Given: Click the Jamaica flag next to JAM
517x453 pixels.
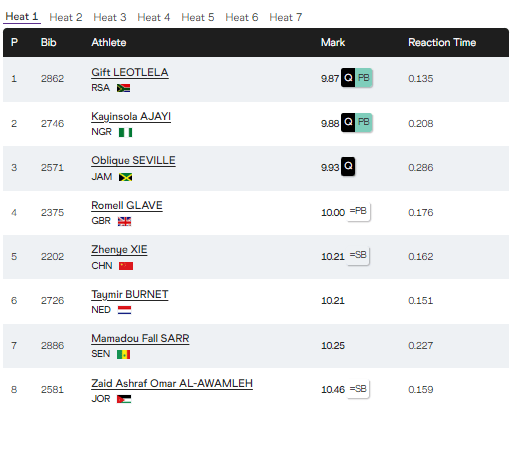Looking at the screenshot, I should [x=125, y=177].
